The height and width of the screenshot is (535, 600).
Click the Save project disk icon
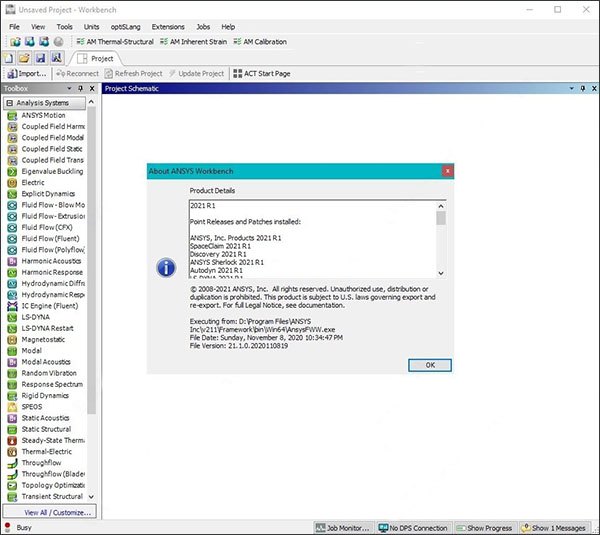coord(40,58)
